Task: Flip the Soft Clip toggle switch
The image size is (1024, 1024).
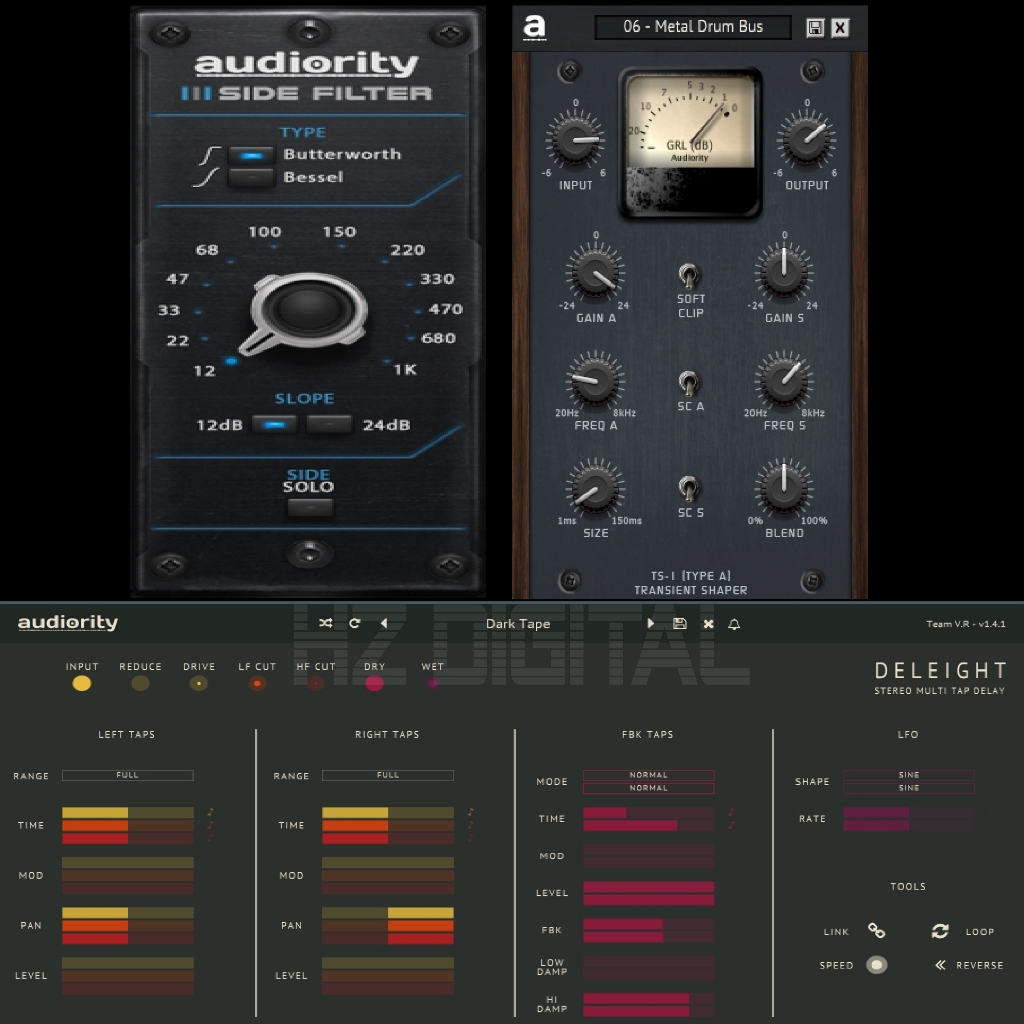Action: (689, 274)
